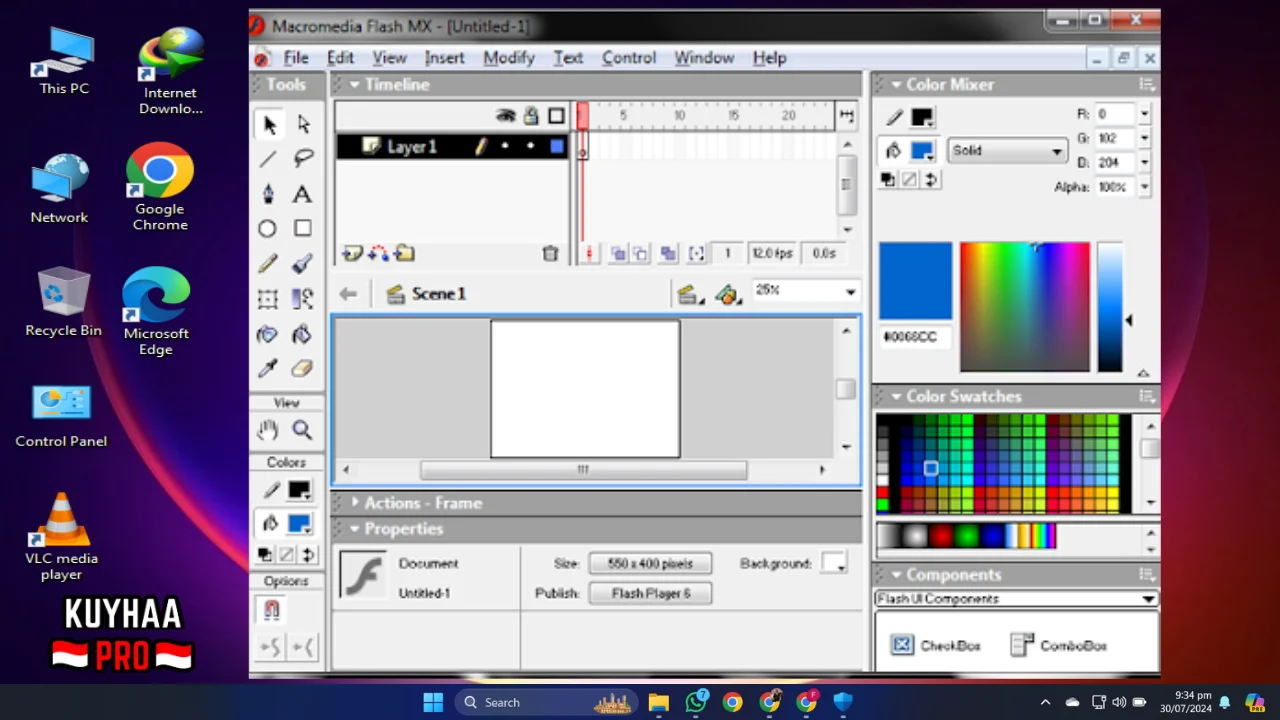This screenshot has height=720, width=1280.
Task: Click Insert Layer Folder icon
Action: coord(404,254)
